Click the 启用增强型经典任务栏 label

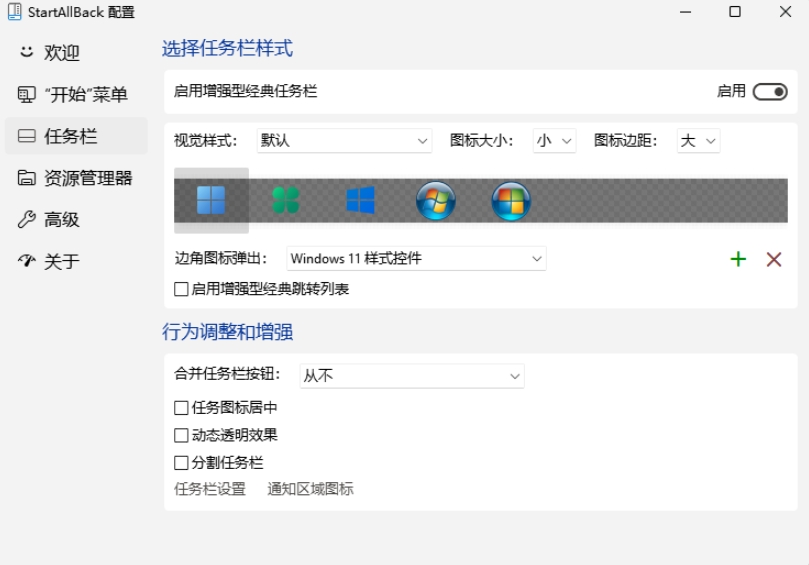(246, 91)
